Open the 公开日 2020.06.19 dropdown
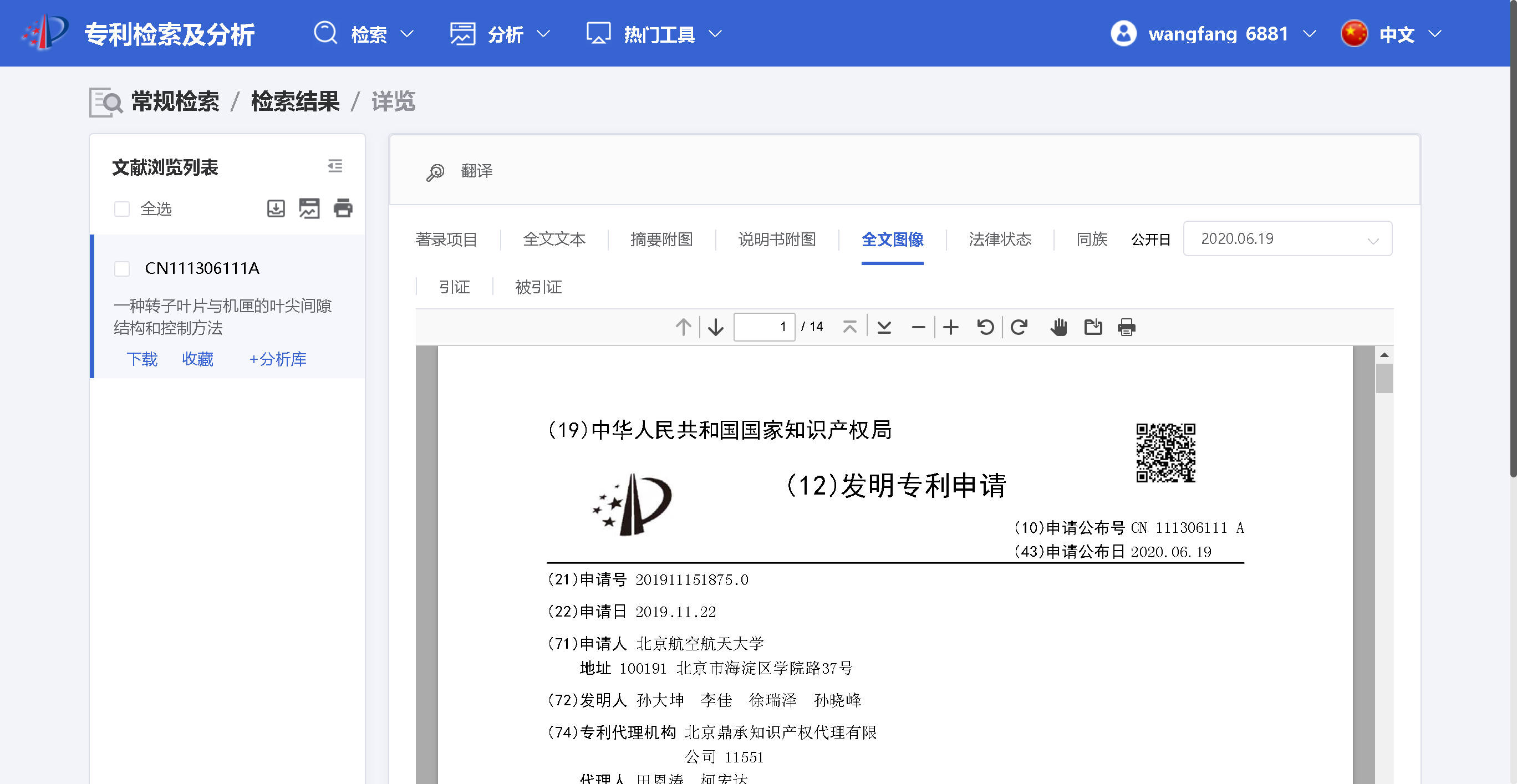 tap(1287, 238)
